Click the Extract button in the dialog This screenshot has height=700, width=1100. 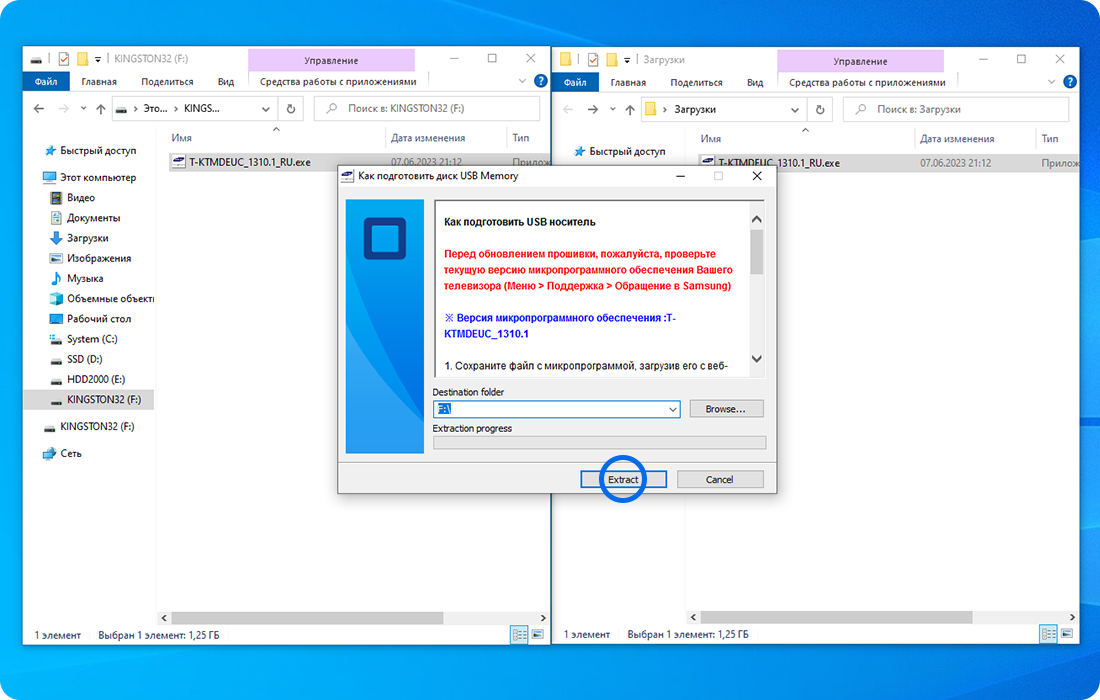(623, 479)
